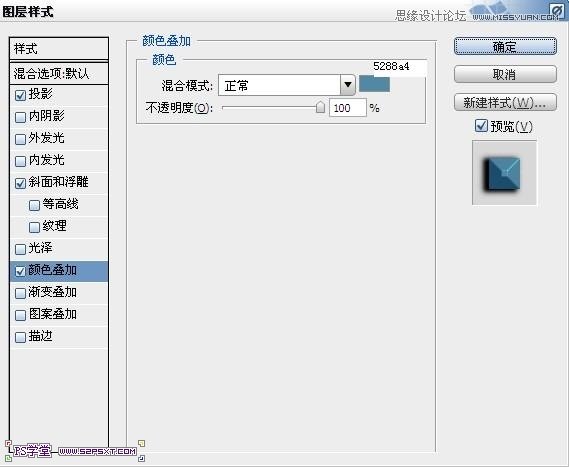
Task: Open the 混合模式 dropdown arrow
Action: point(348,85)
